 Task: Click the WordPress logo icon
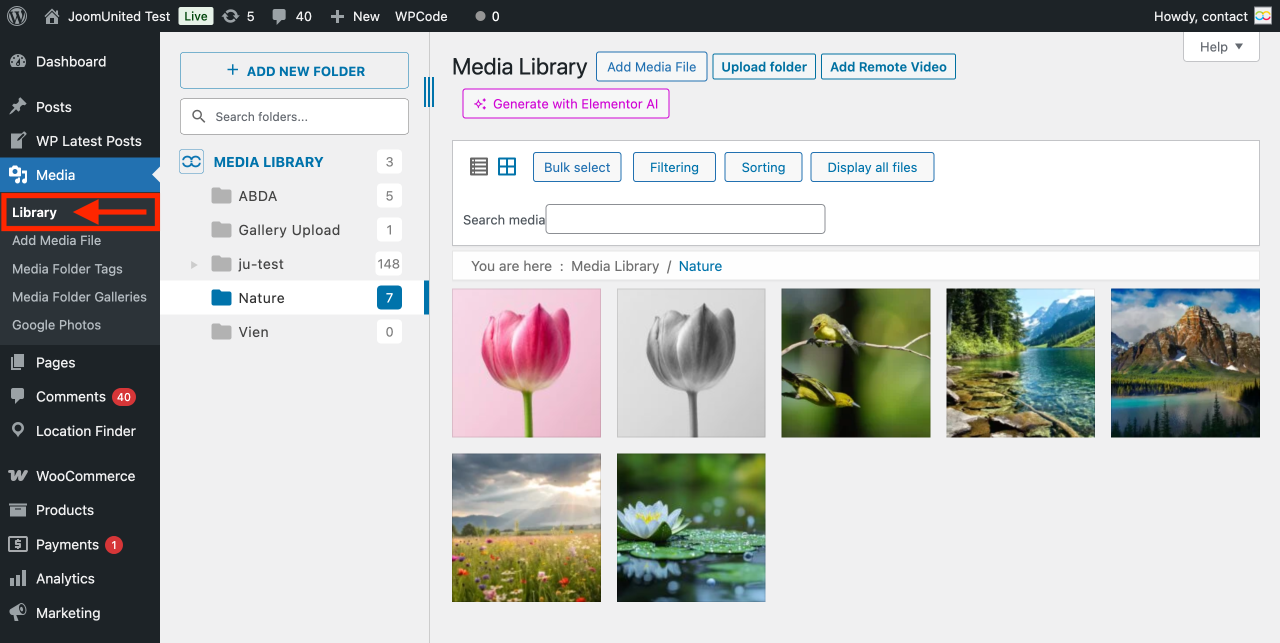[x=17, y=16]
